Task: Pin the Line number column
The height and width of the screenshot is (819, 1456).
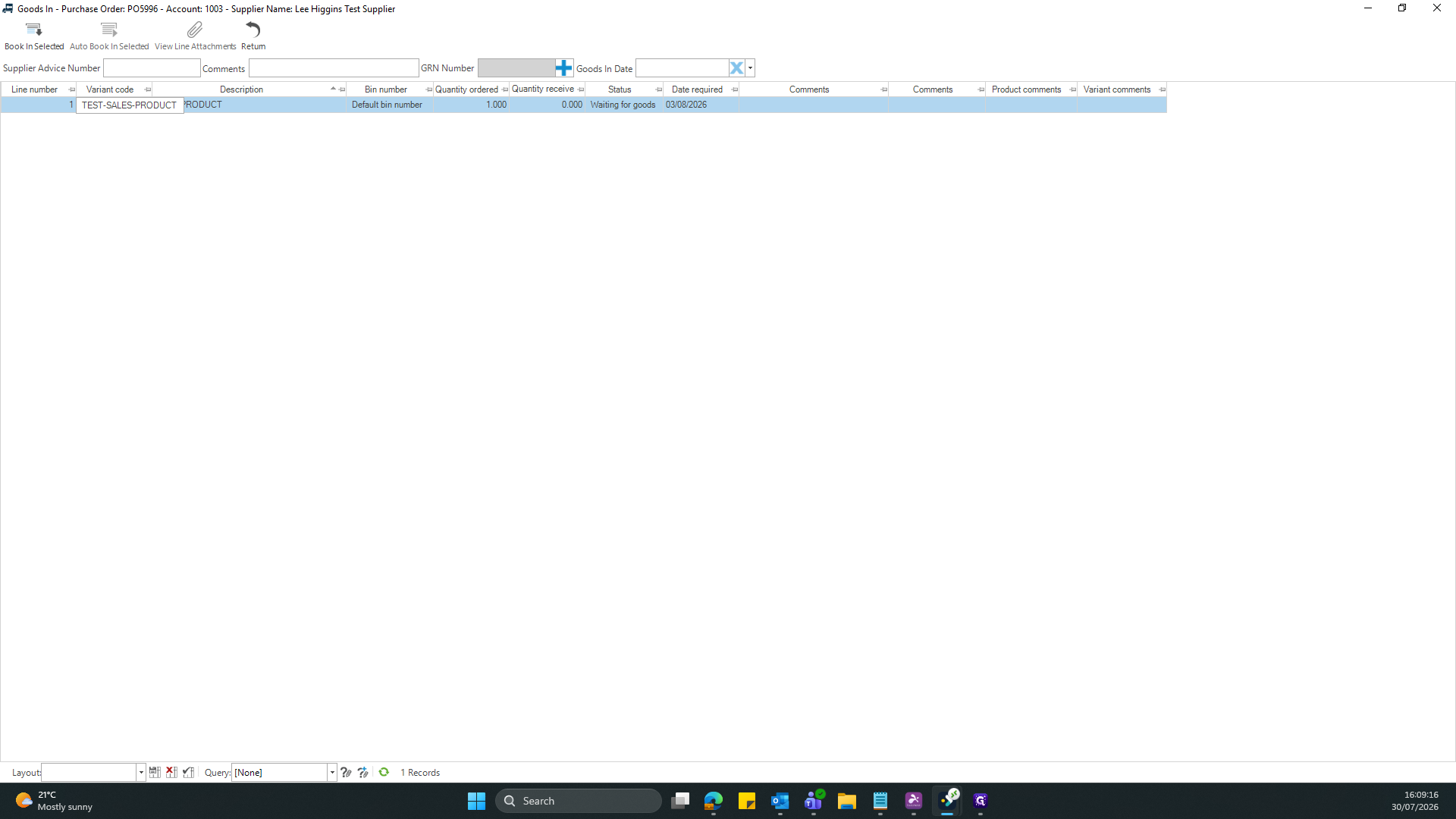Action: (x=72, y=89)
